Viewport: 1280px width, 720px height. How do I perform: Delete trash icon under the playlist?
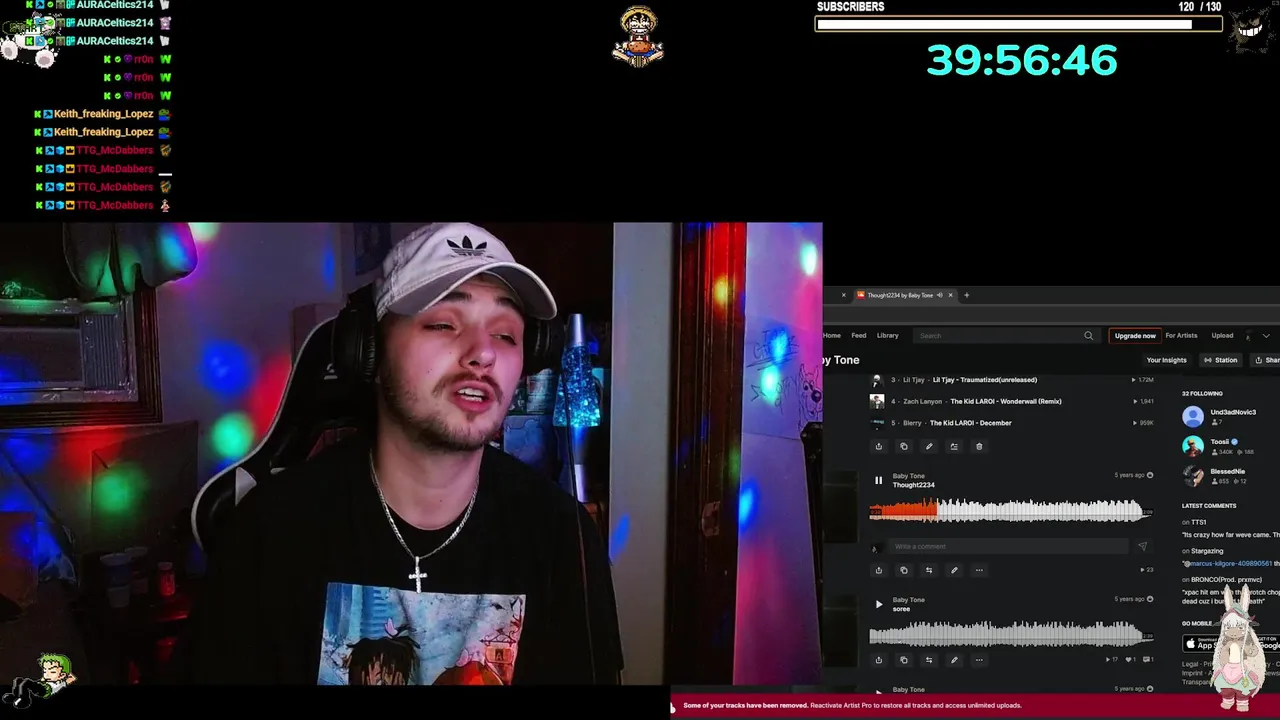pos(979,446)
